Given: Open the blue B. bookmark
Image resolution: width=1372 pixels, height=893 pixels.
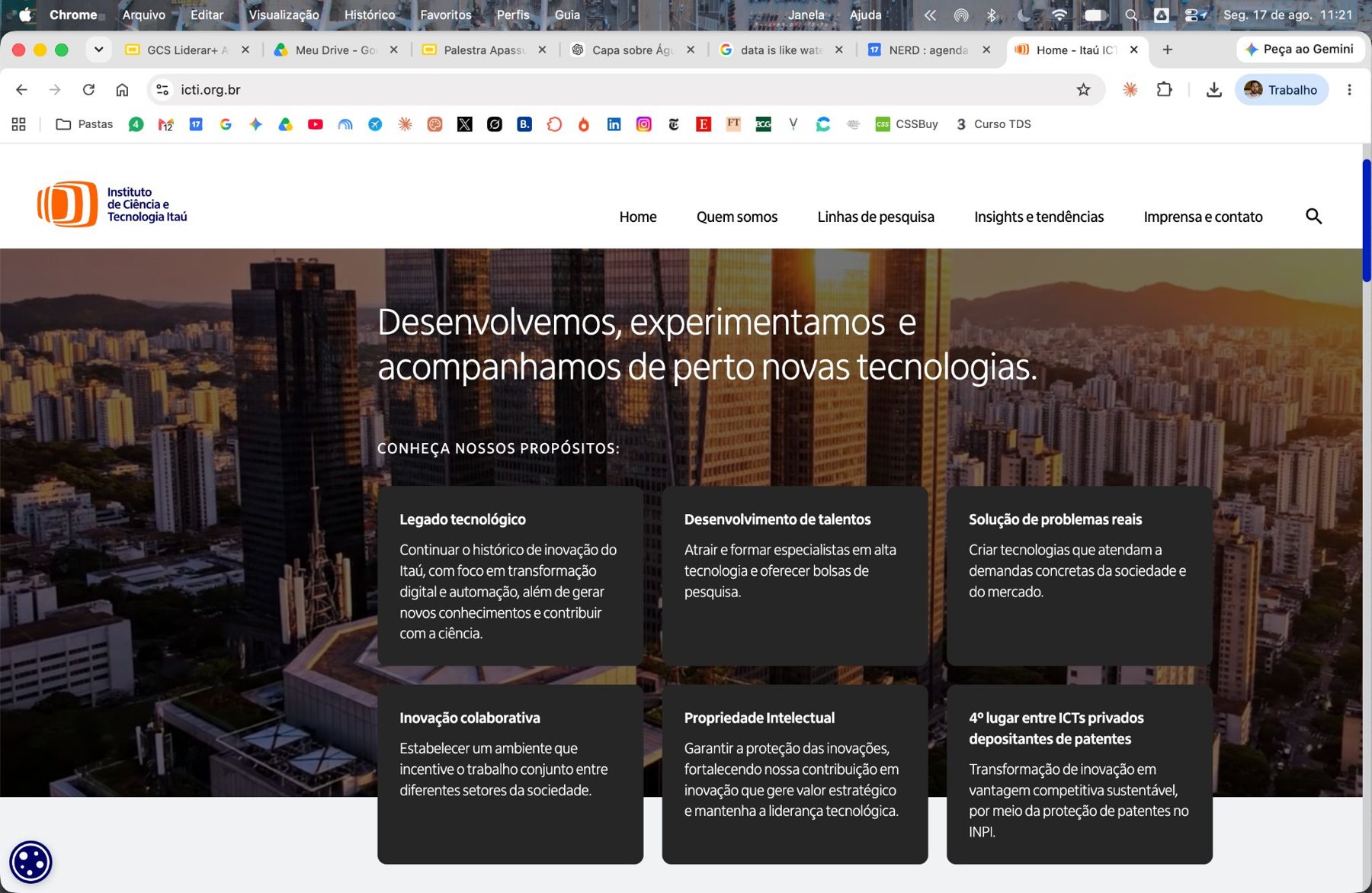Looking at the screenshot, I should 524,124.
